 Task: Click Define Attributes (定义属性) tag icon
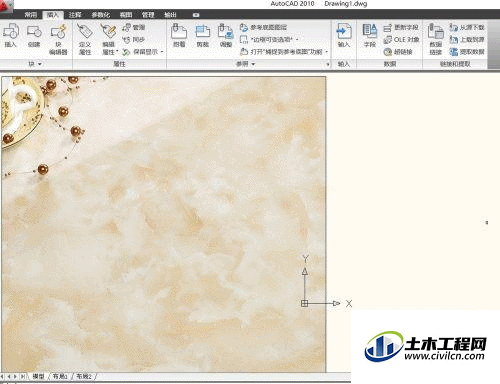click(85, 32)
